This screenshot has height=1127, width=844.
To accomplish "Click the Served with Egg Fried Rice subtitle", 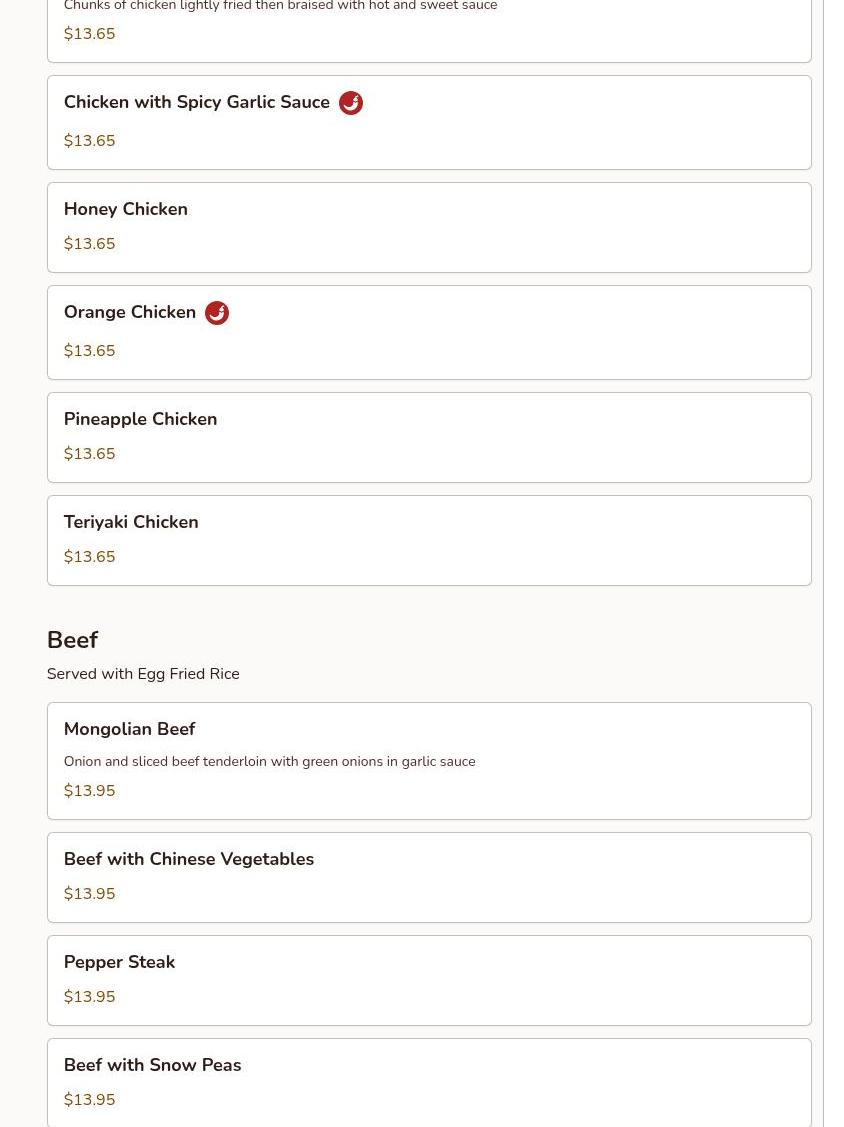I will click(143, 673).
